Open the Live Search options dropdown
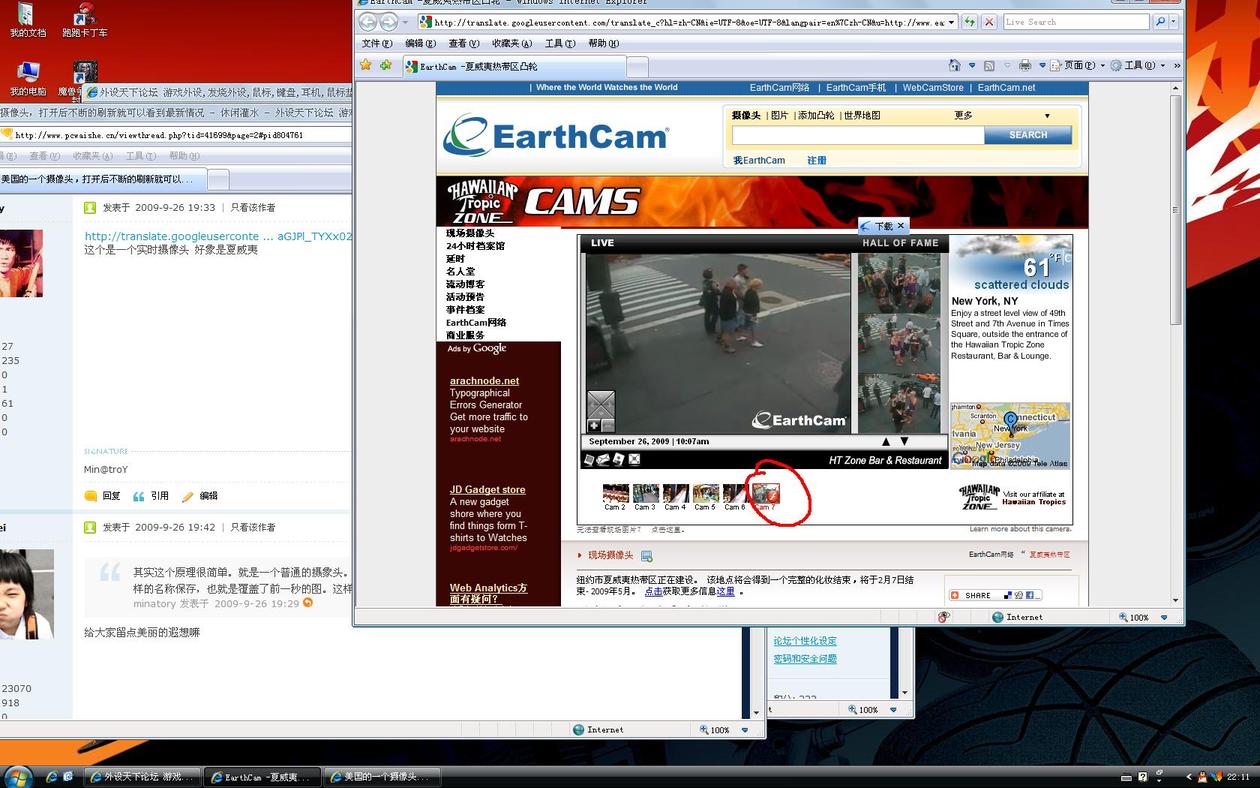 (x=1175, y=22)
